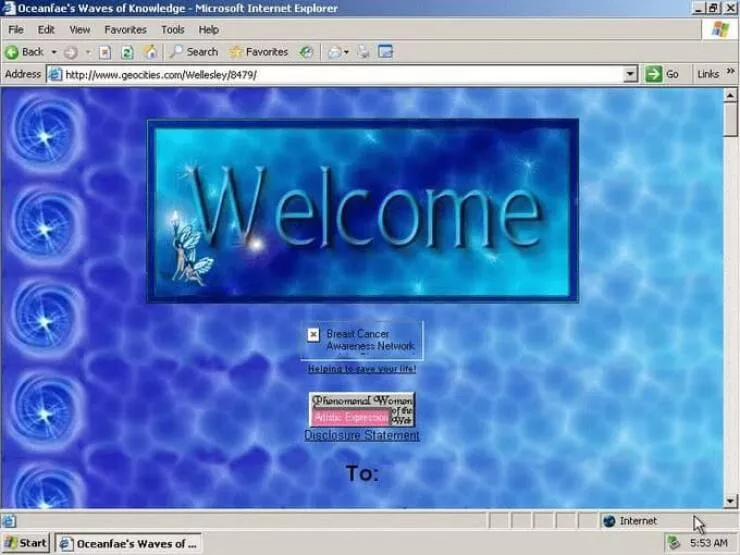The width and height of the screenshot is (740, 555).
Task: Go to the Home page icon
Action: (x=150, y=52)
